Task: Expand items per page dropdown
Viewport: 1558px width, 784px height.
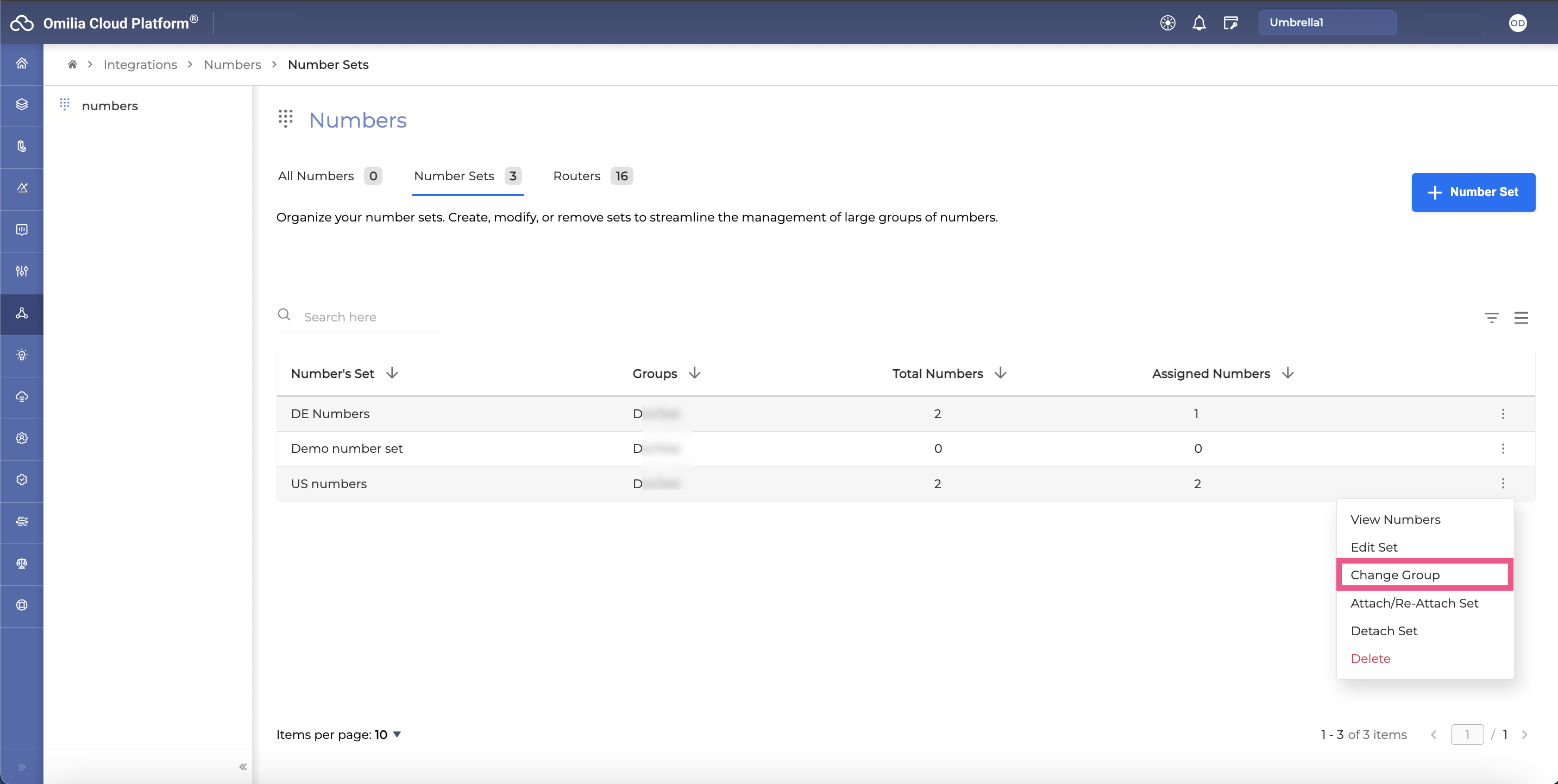Action: [395, 735]
